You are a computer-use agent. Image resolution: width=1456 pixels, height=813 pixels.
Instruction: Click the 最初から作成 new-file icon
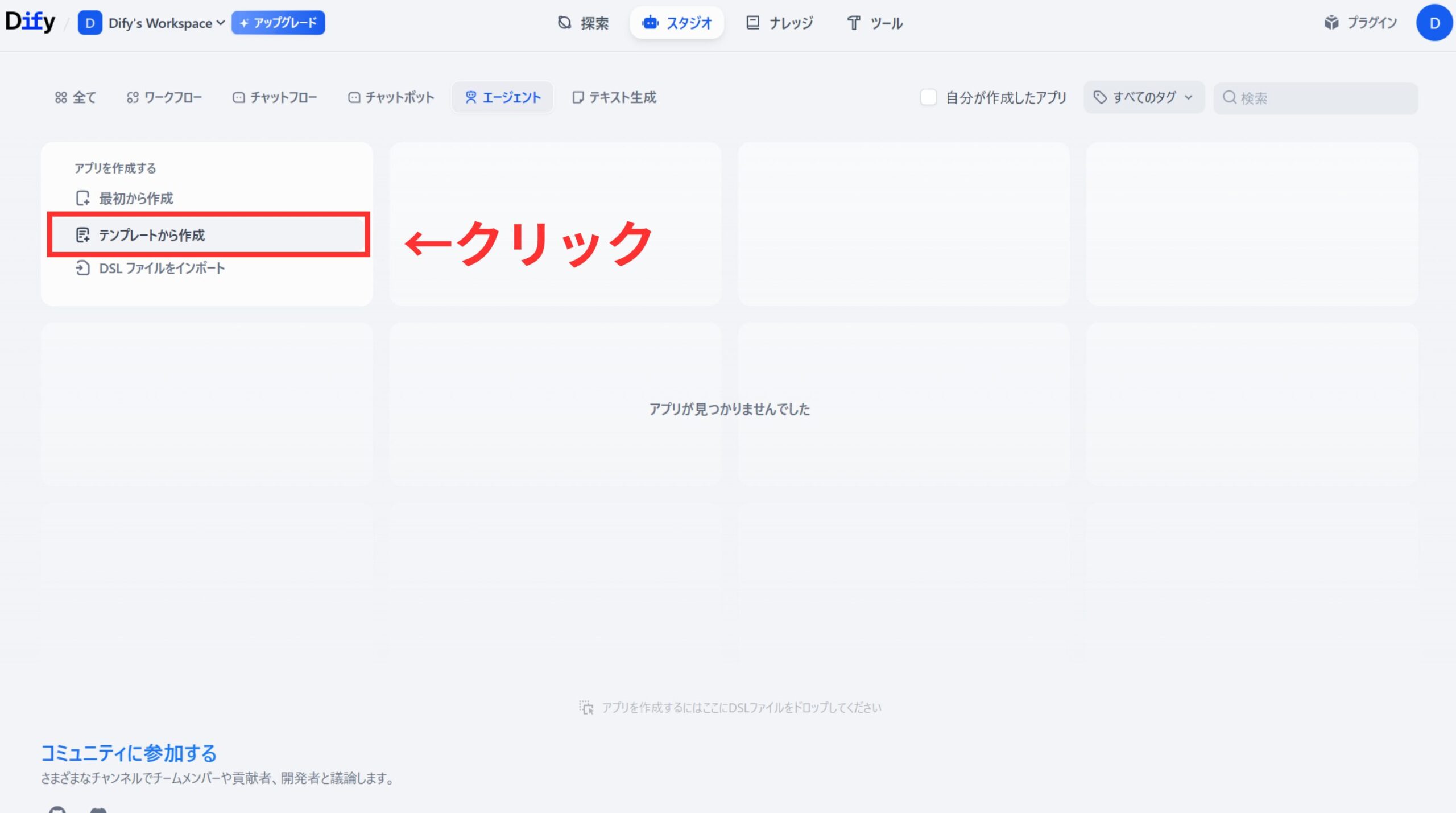83,198
